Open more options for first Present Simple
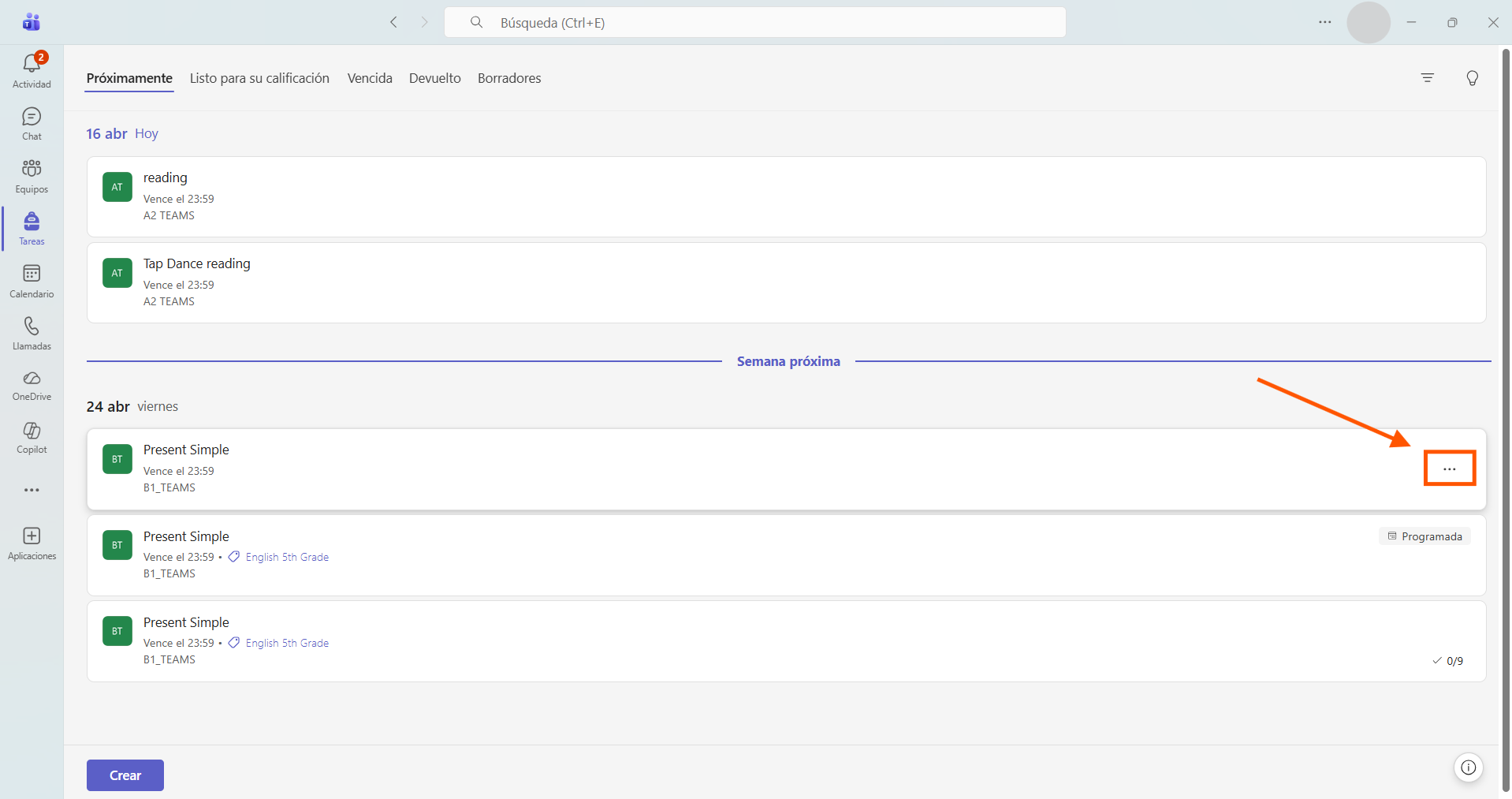 pos(1450,469)
